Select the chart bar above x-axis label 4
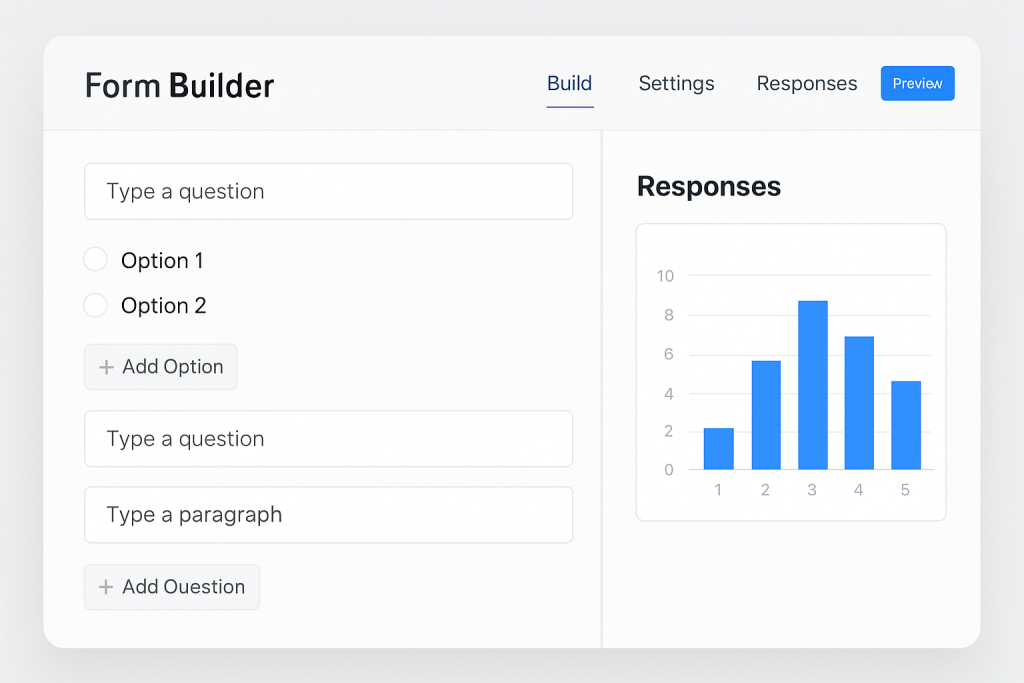This screenshot has height=683, width=1024. coord(859,403)
